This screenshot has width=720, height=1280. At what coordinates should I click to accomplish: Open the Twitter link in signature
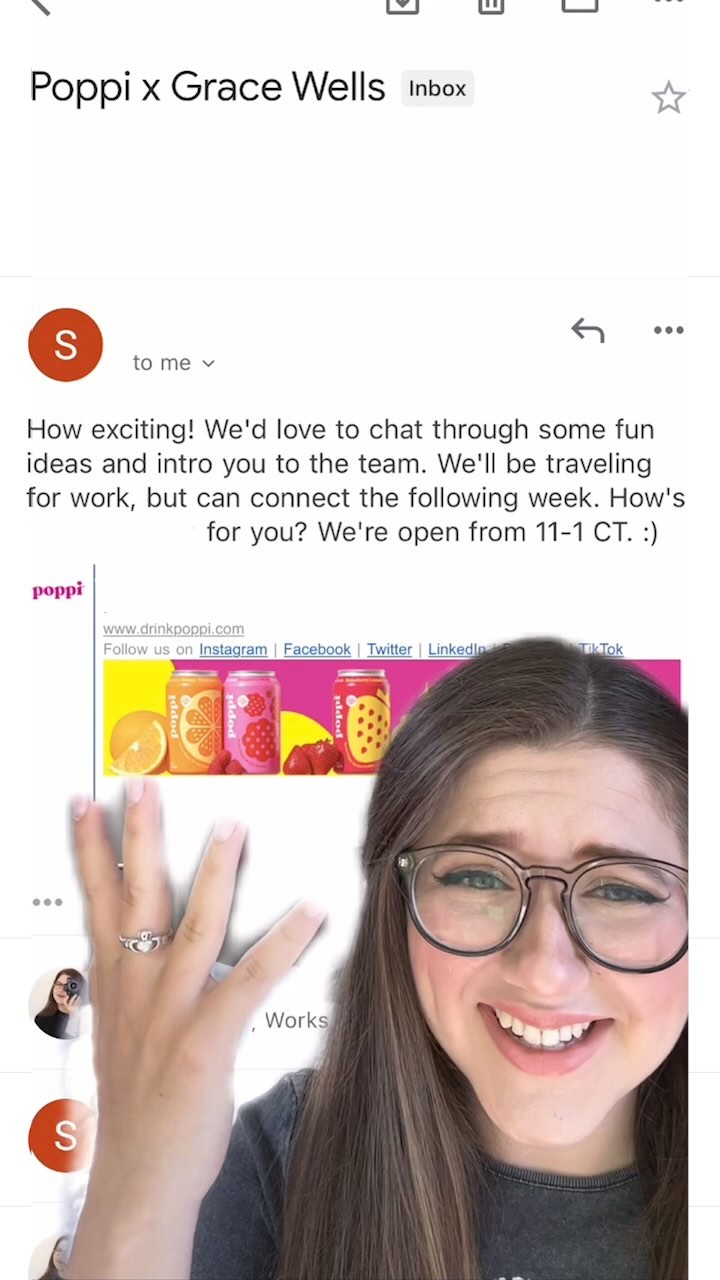tap(389, 649)
